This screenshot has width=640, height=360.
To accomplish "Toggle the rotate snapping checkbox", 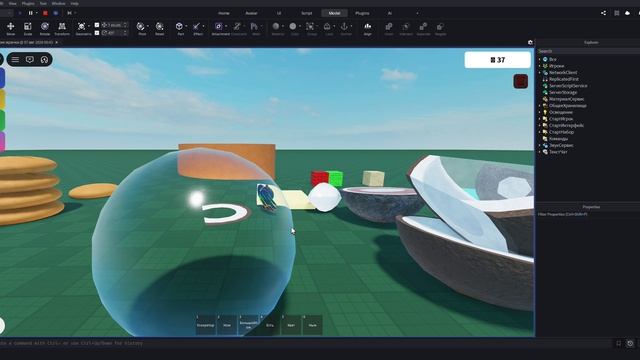I will click(97, 33).
